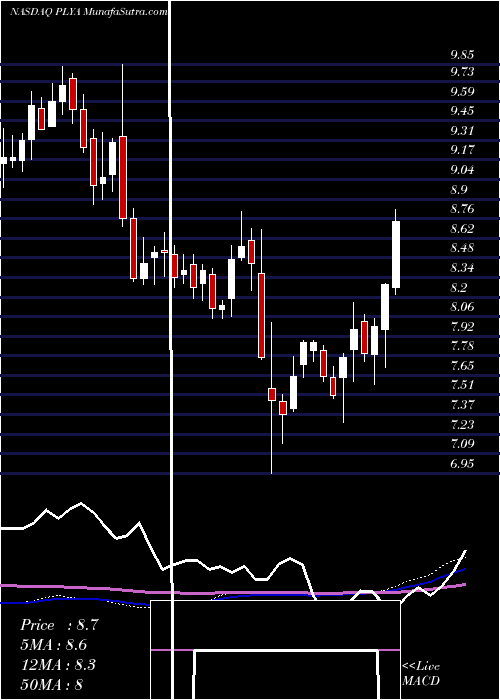The image size is (500, 700).
Task: Click the 9.45 price axis label
Action: (462, 111)
